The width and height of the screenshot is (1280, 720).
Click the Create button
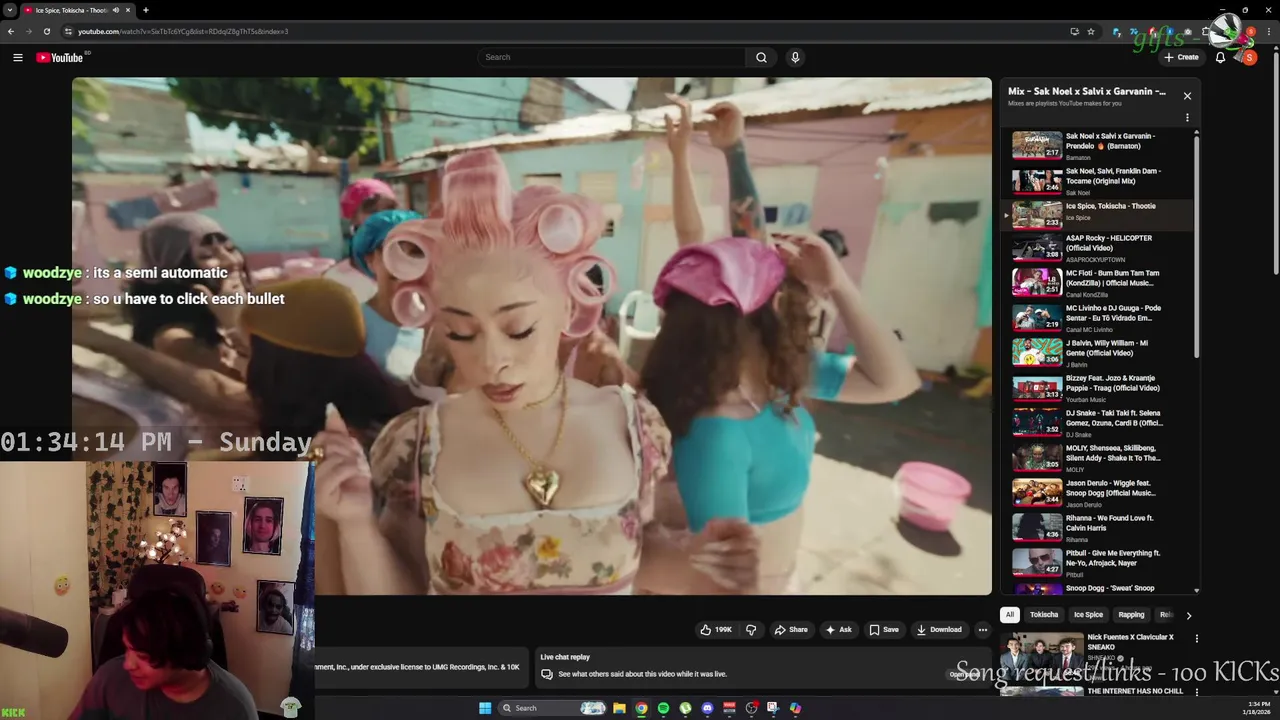pos(1181,57)
